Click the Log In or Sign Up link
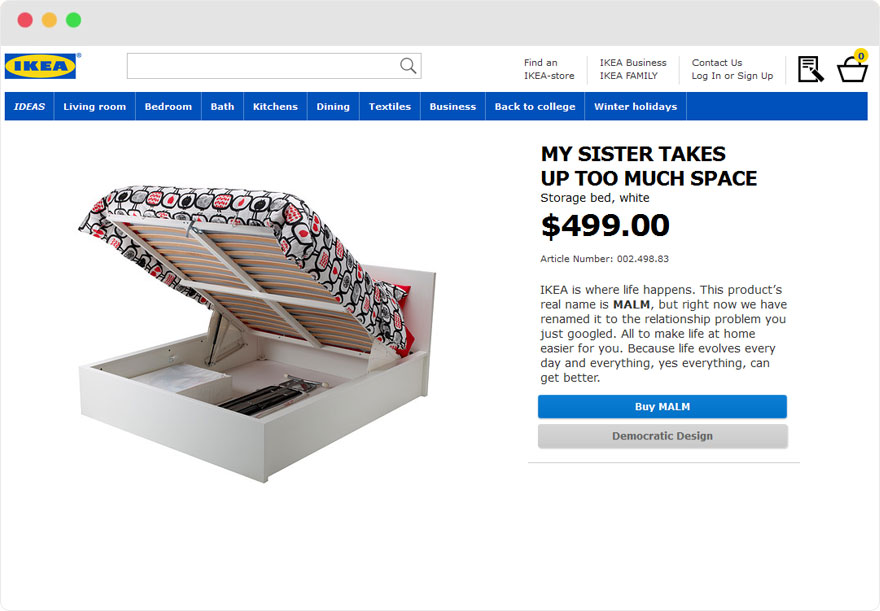Image resolution: width=880 pixels, height=611 pixels. [732, 76]
